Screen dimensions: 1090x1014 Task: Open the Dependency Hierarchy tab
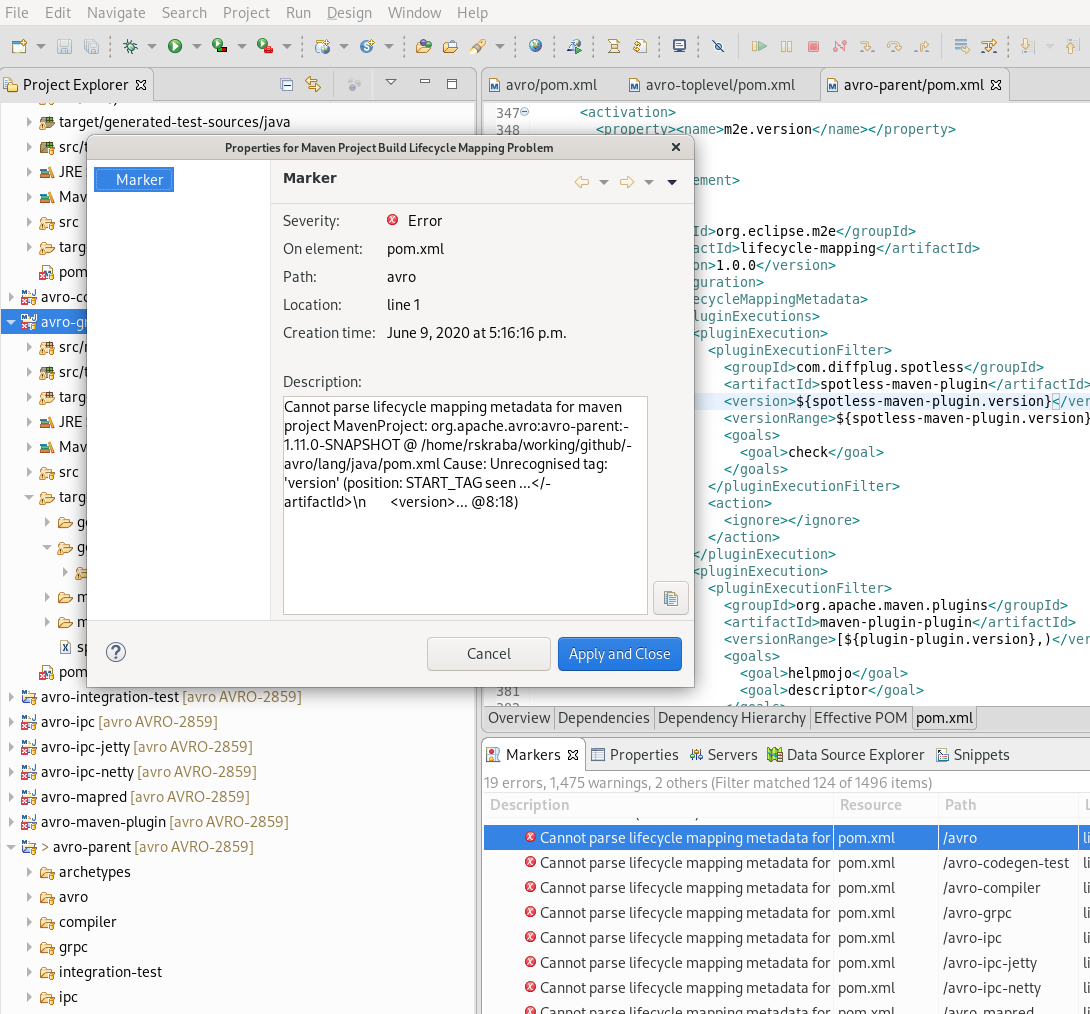tap(731, 718)
